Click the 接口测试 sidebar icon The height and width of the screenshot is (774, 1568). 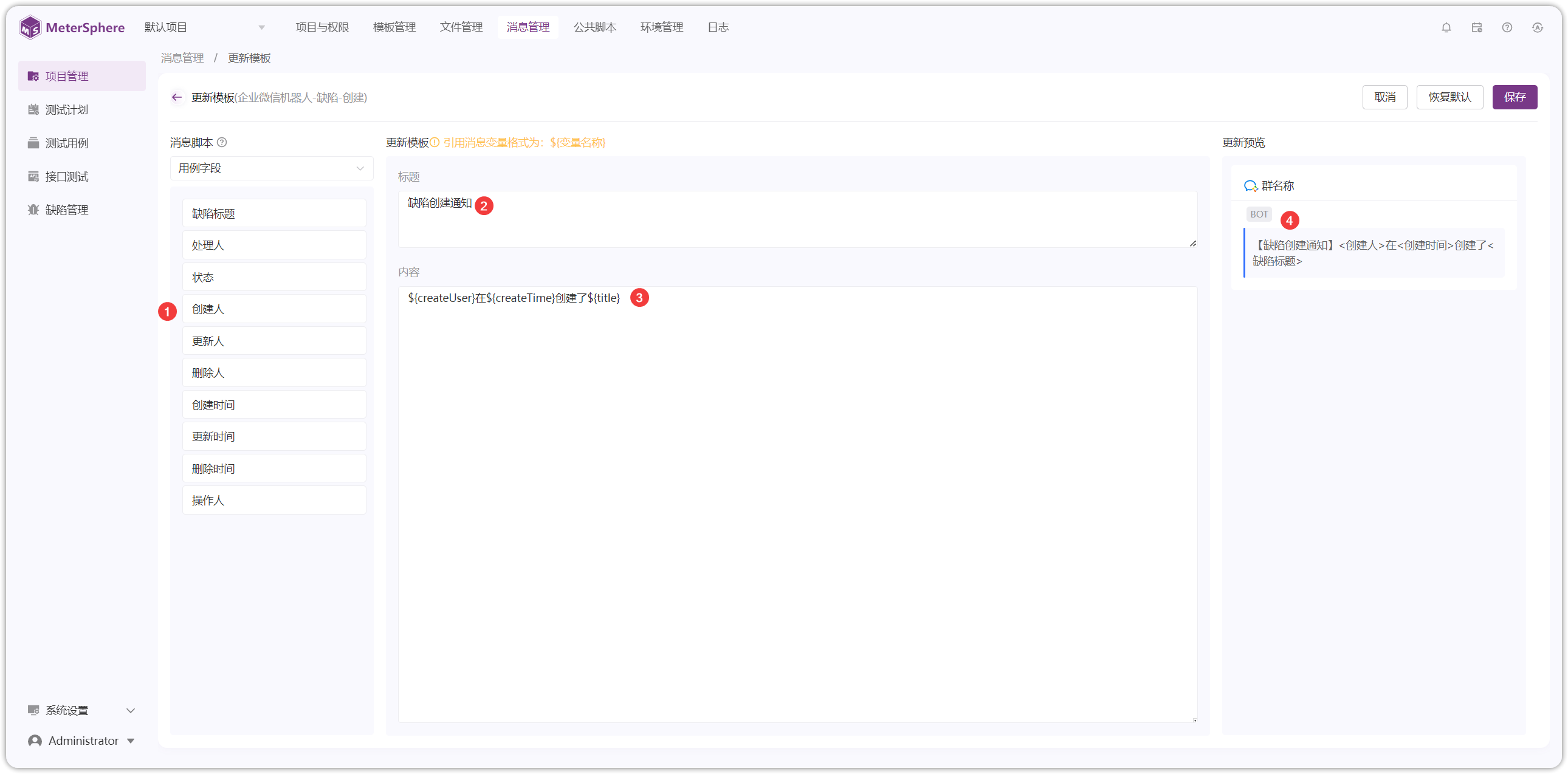click(33, 176)
